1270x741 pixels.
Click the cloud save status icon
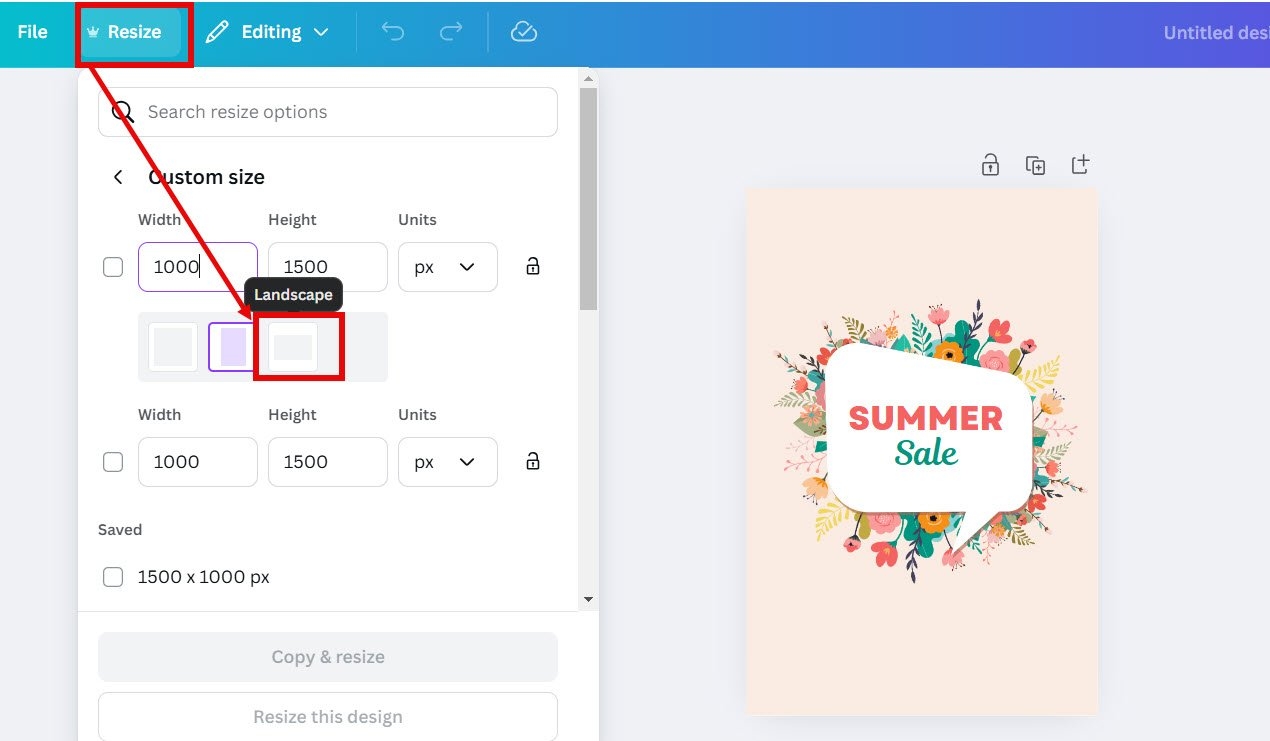tap(523, 32)
